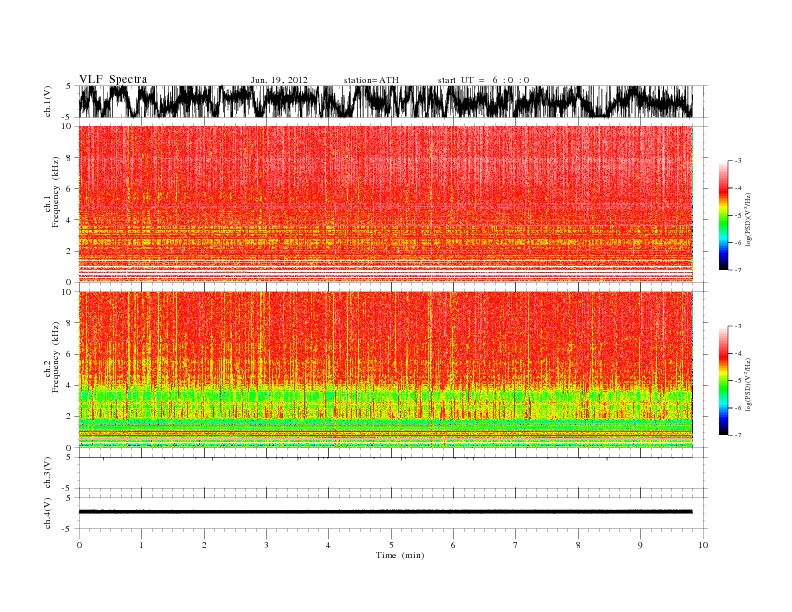Click the "ch.4(V)" axis label
The width and height of the screenshot is (792, 612).
tap(48, 514)
